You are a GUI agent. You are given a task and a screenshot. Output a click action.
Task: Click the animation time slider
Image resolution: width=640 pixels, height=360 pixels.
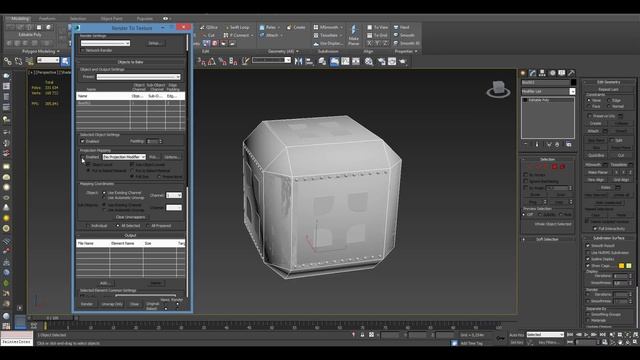(52, 318)
